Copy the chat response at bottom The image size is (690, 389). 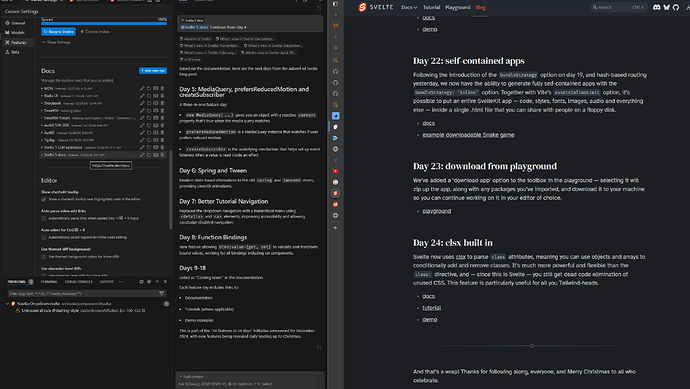pos(319,347)
